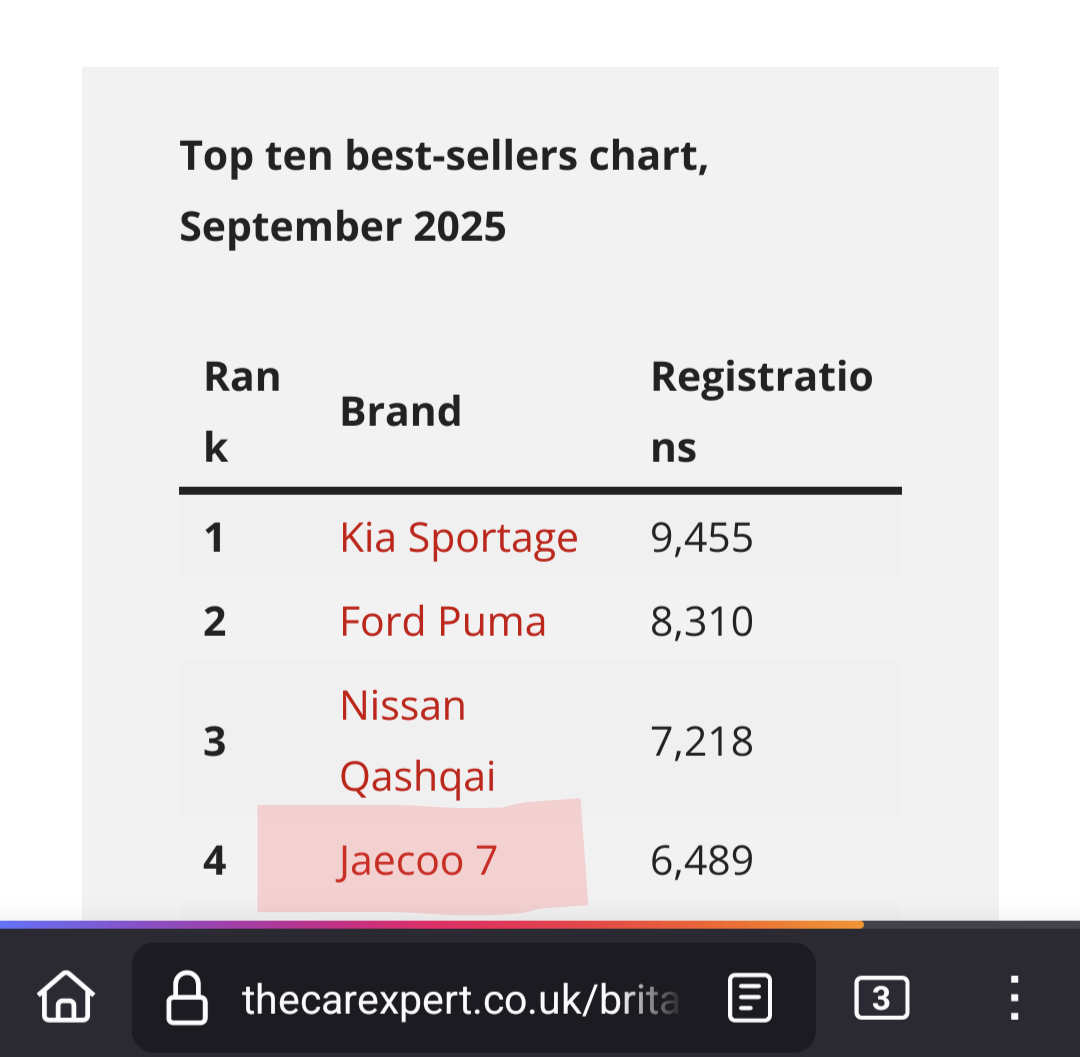Screen dimensions: 1080x1057
Task: Tap the browser home icon
Action: [66, 998]
